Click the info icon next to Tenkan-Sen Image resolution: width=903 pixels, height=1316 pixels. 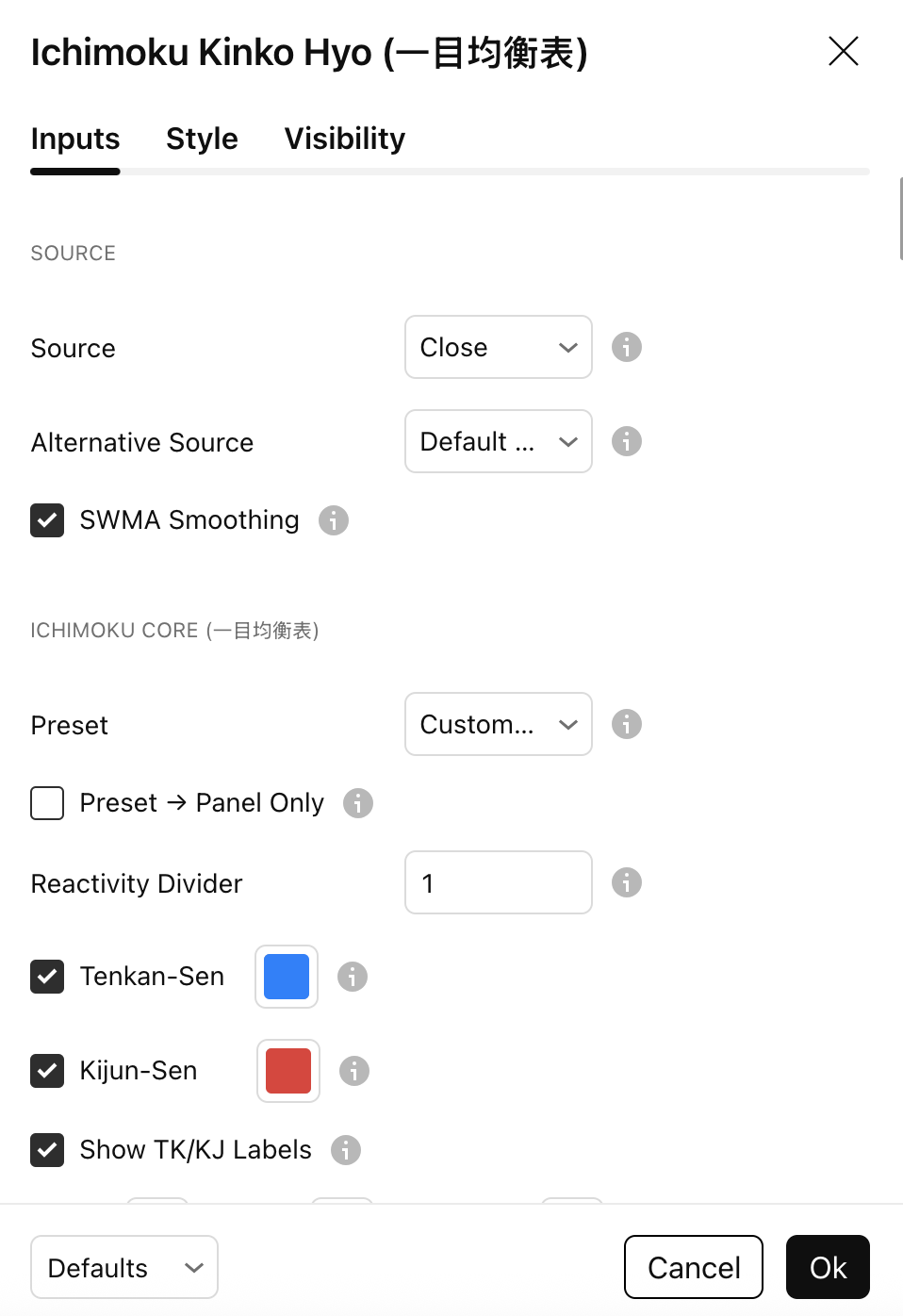click(353, 977)
